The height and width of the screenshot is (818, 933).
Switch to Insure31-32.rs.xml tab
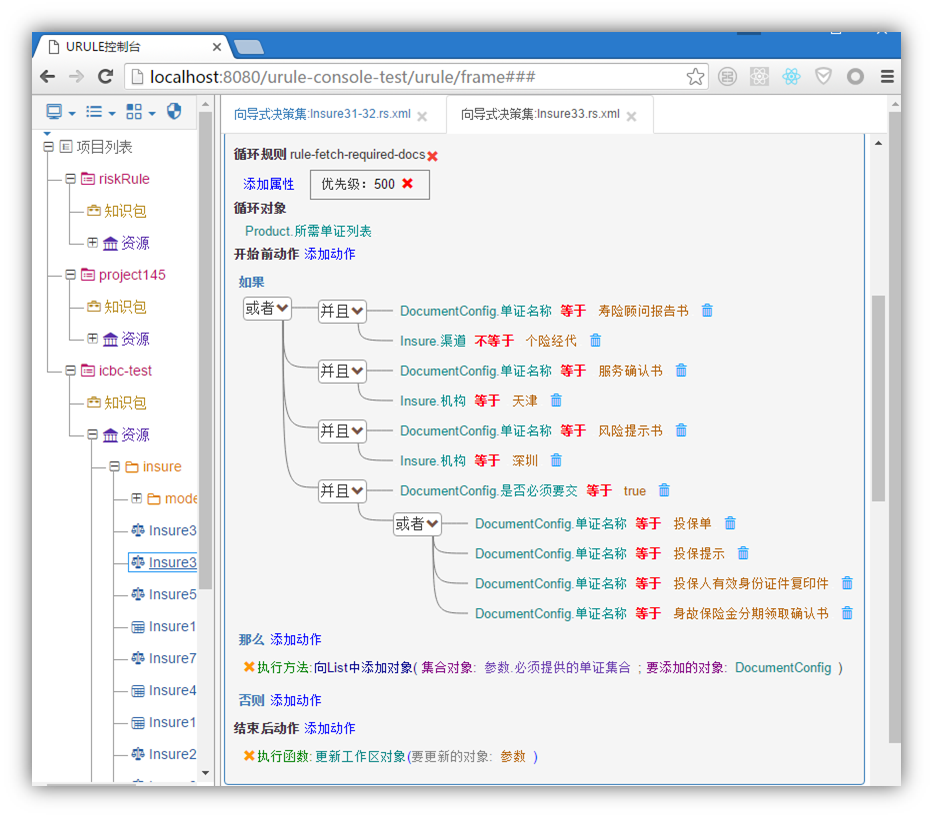322,114
